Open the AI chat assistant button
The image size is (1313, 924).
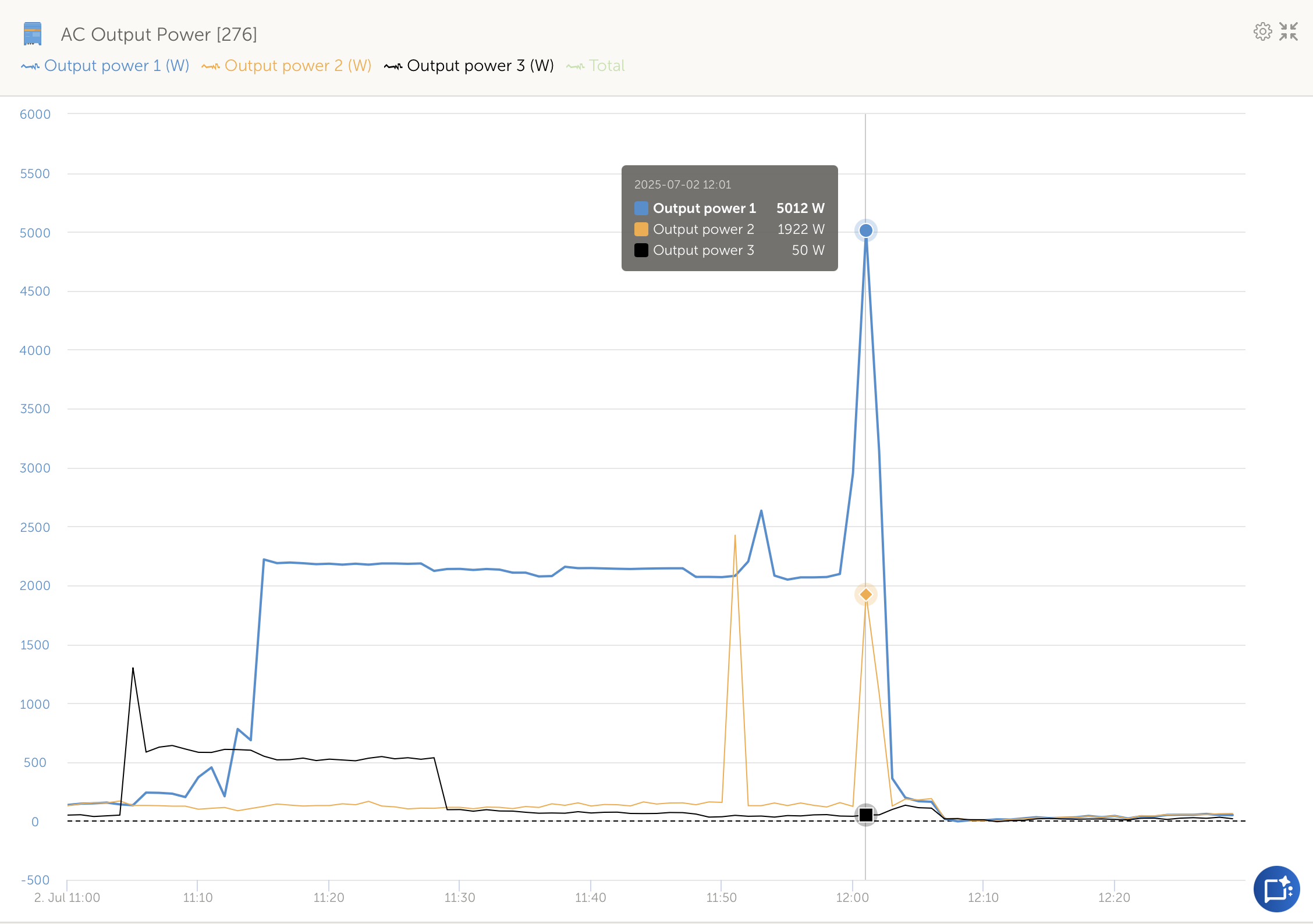[1276, 889]
